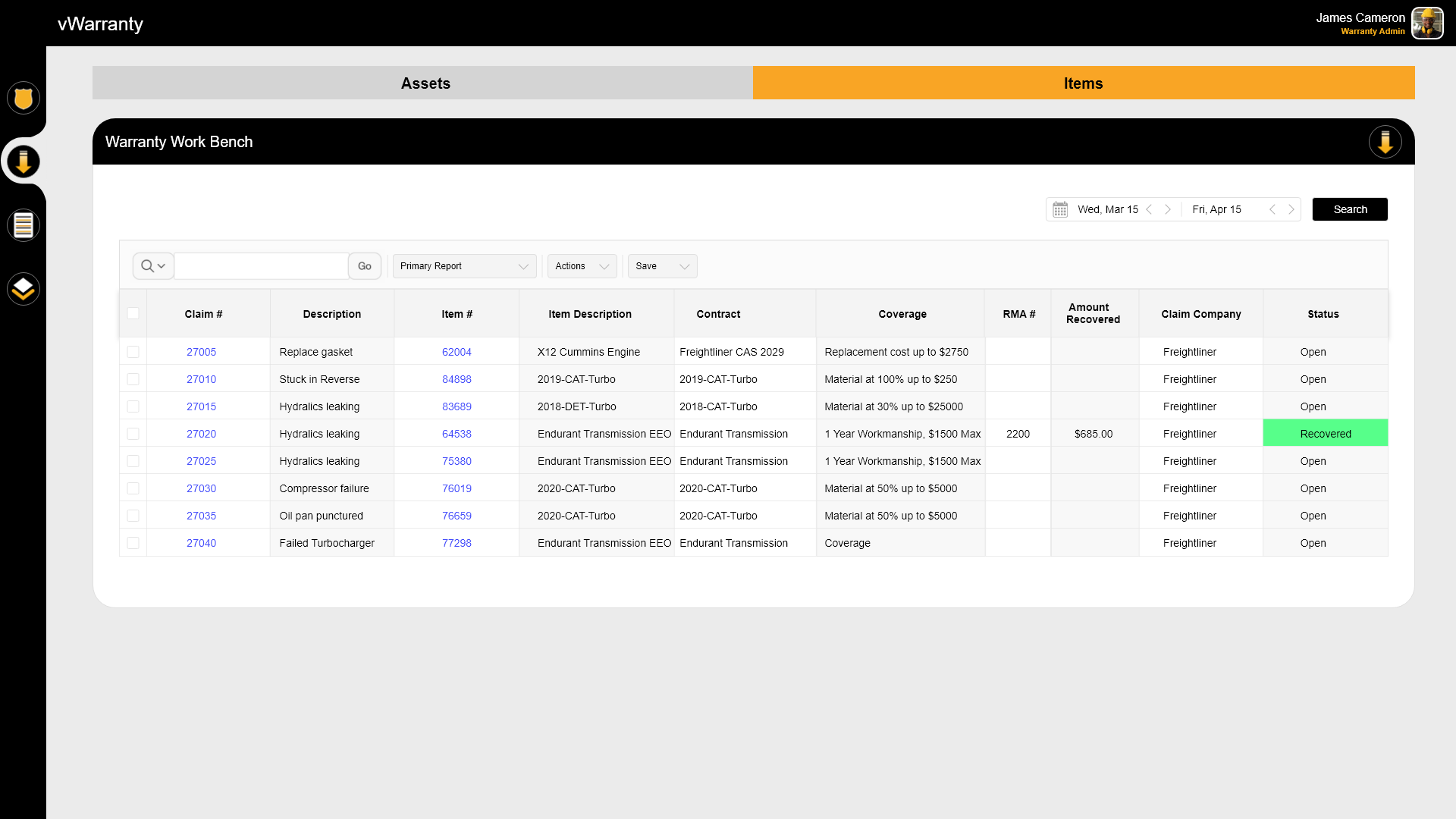The height and width of the screenshot is (819, 1456).
Task: Open item link 64538
Action: coord(457,434)
